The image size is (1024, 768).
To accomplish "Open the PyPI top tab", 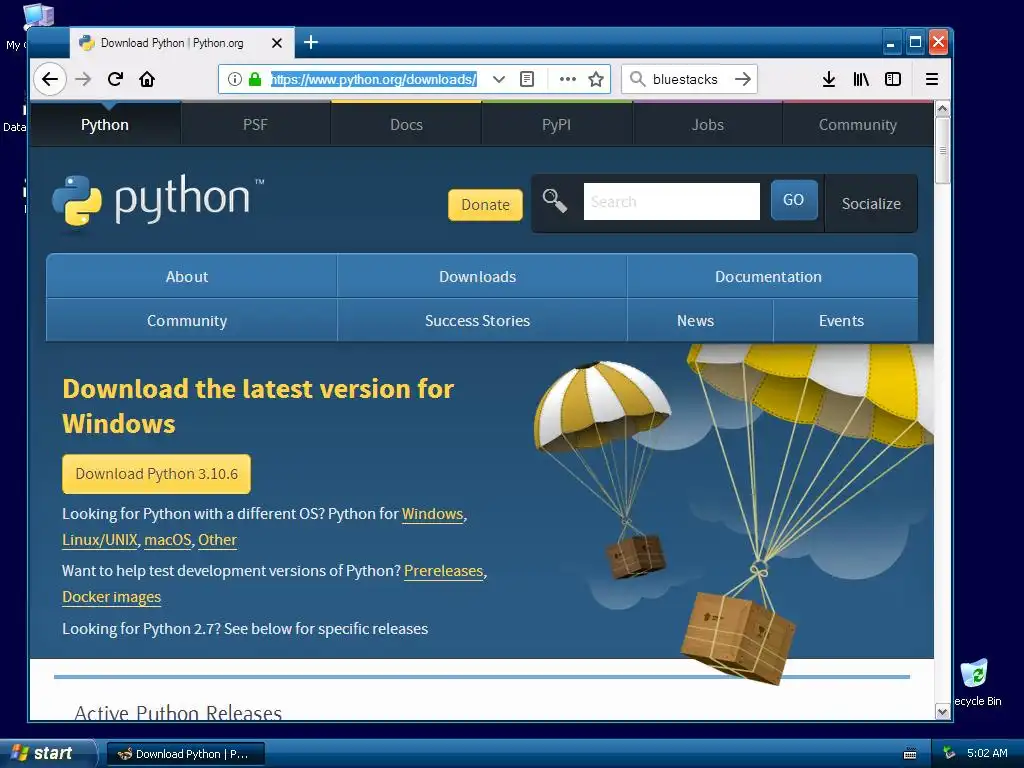I will point(556,125).
